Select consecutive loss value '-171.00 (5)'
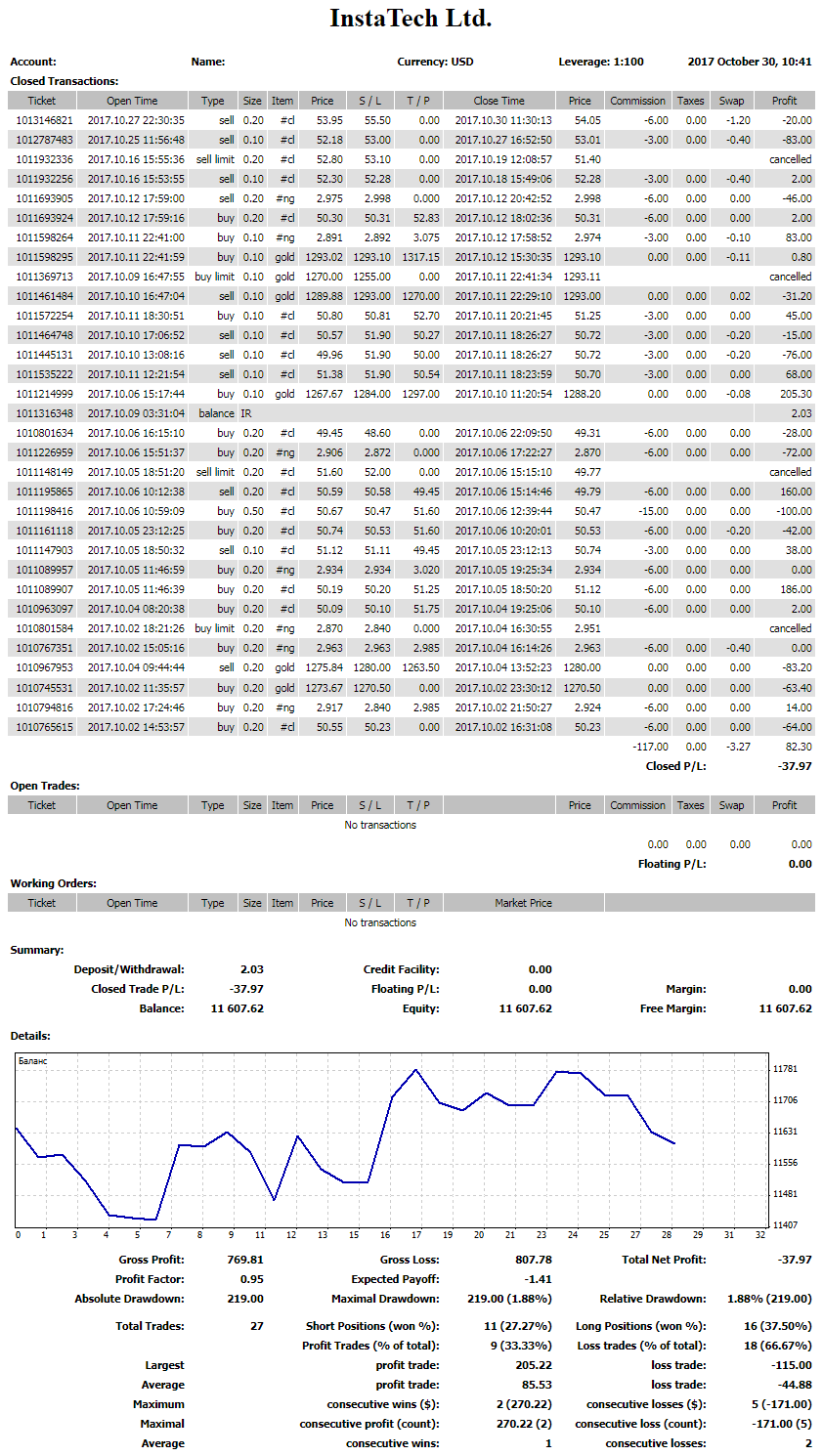 (783, 1424)
